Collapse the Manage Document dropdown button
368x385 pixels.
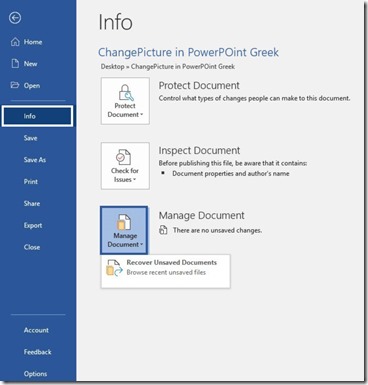click(x=124, y=231)
